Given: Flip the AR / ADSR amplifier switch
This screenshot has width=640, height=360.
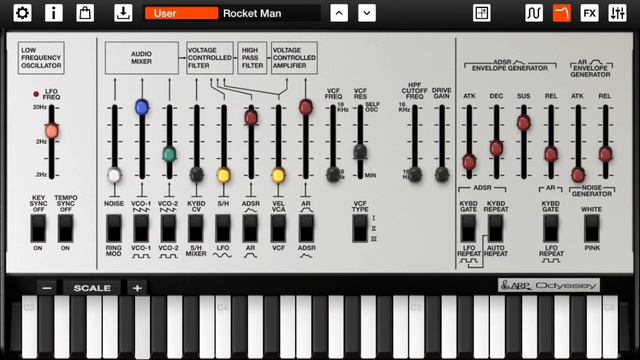Looking at the screenshot, I should coord(306,228).
